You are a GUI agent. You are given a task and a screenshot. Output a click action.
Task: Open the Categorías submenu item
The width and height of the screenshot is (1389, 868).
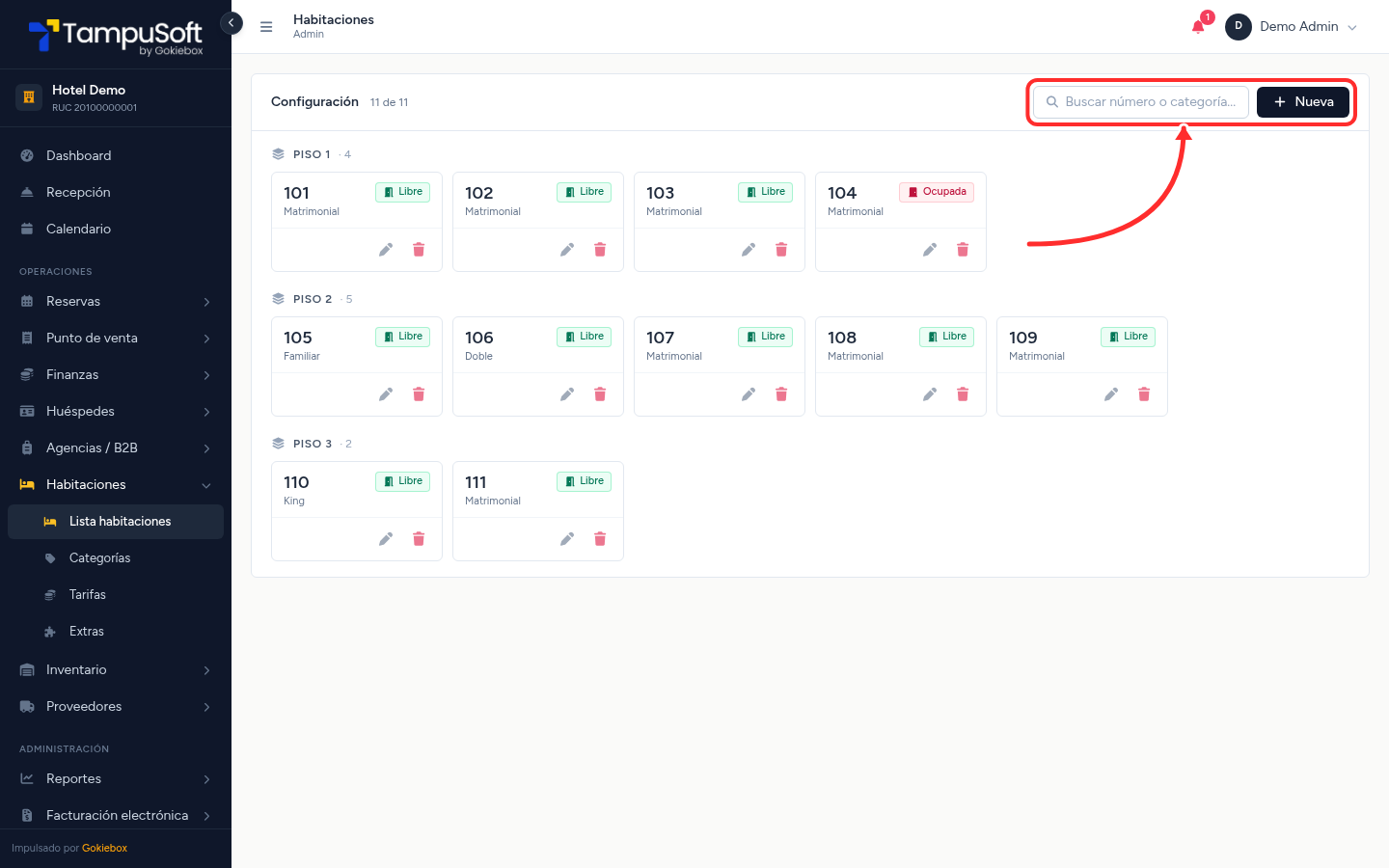click(x=116, y=558)
